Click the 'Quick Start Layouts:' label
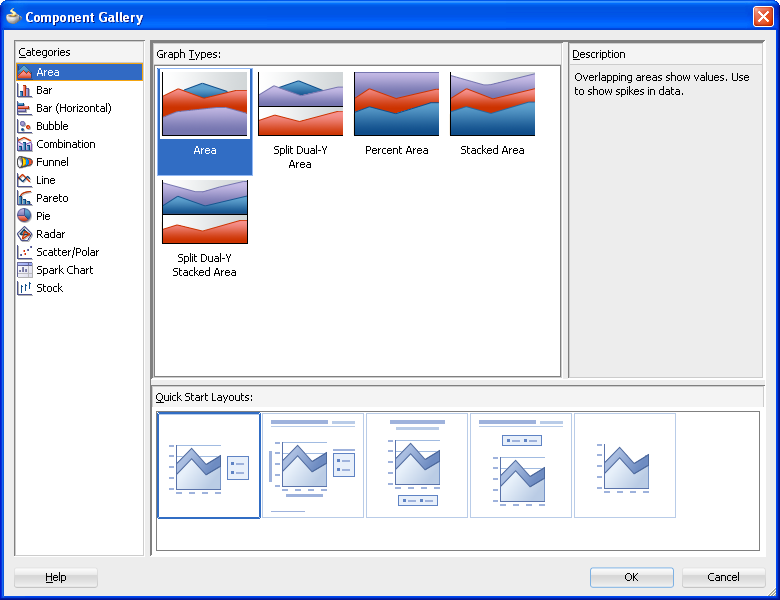780x600 pixels. [204, 397]
